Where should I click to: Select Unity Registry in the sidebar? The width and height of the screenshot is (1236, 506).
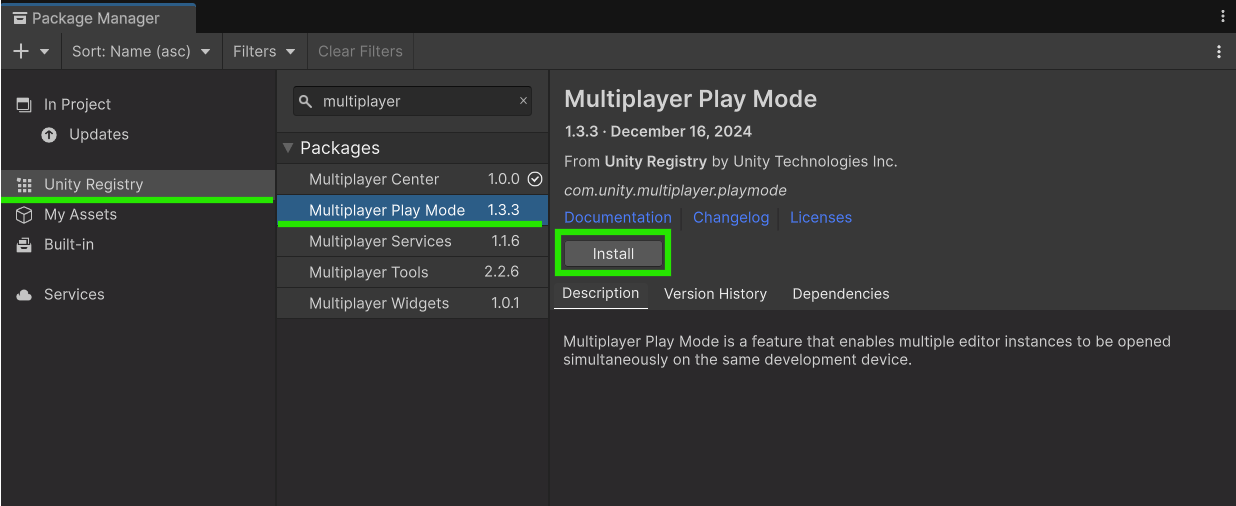pos(138,184)
